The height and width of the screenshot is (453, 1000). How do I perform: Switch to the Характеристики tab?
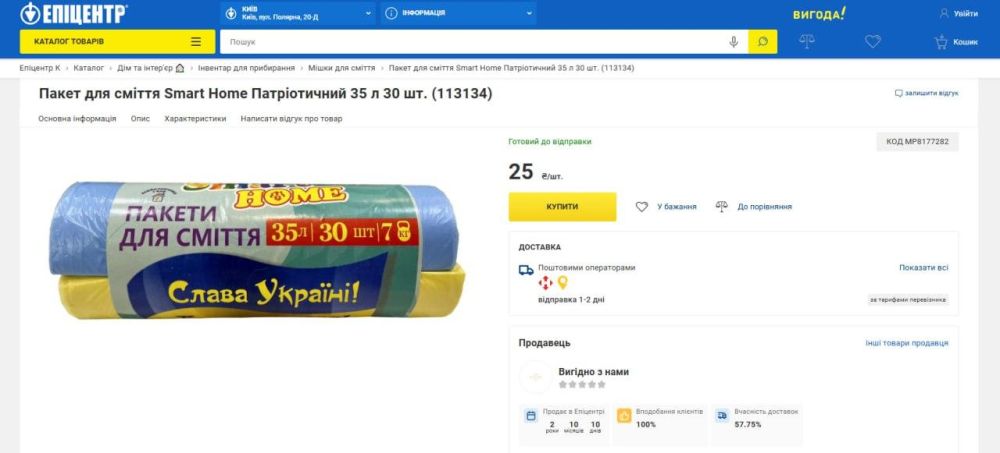point(195,118)
